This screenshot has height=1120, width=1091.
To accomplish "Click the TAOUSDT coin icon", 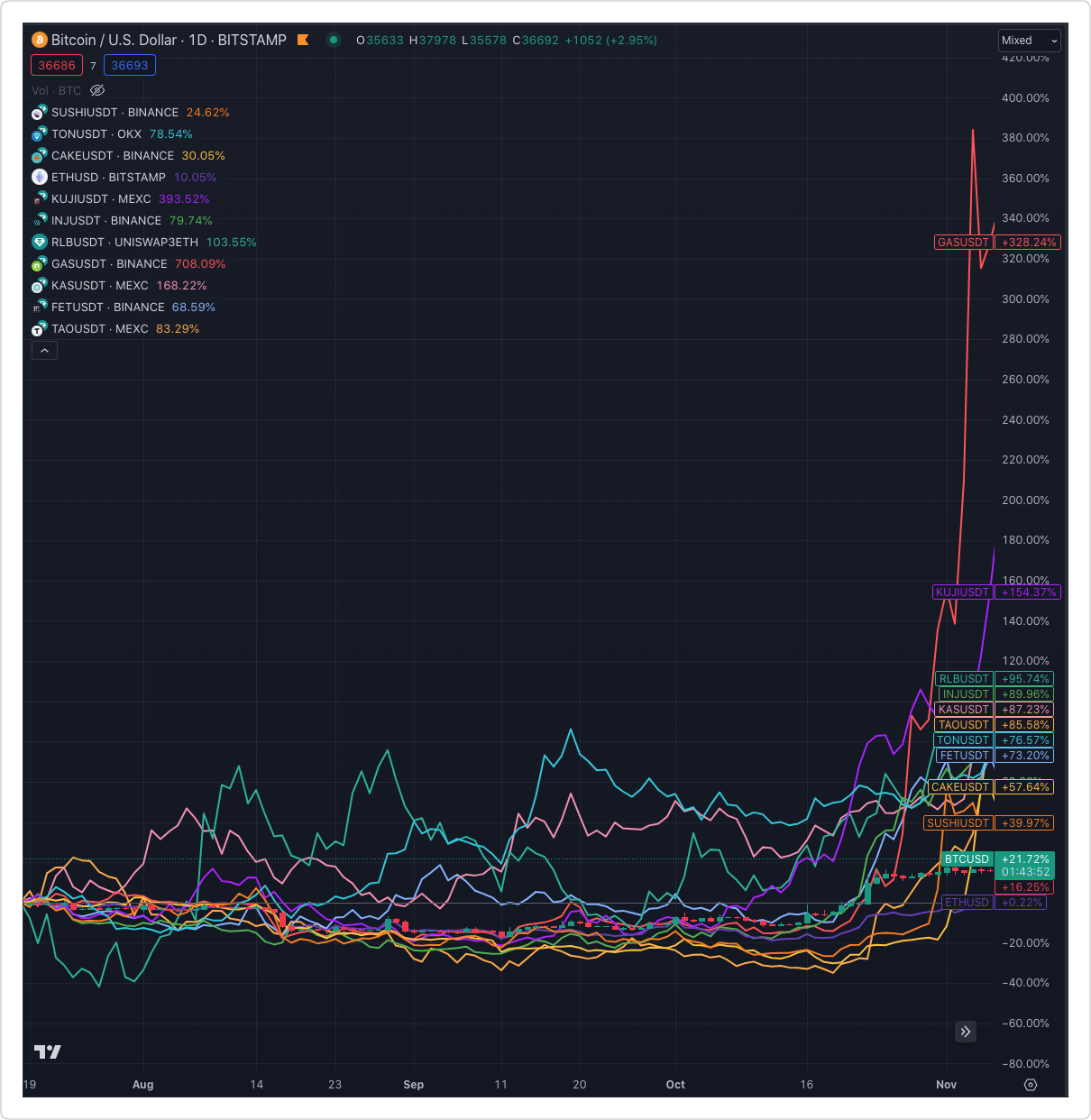I will pyautogui.click(x=39, y=329).
